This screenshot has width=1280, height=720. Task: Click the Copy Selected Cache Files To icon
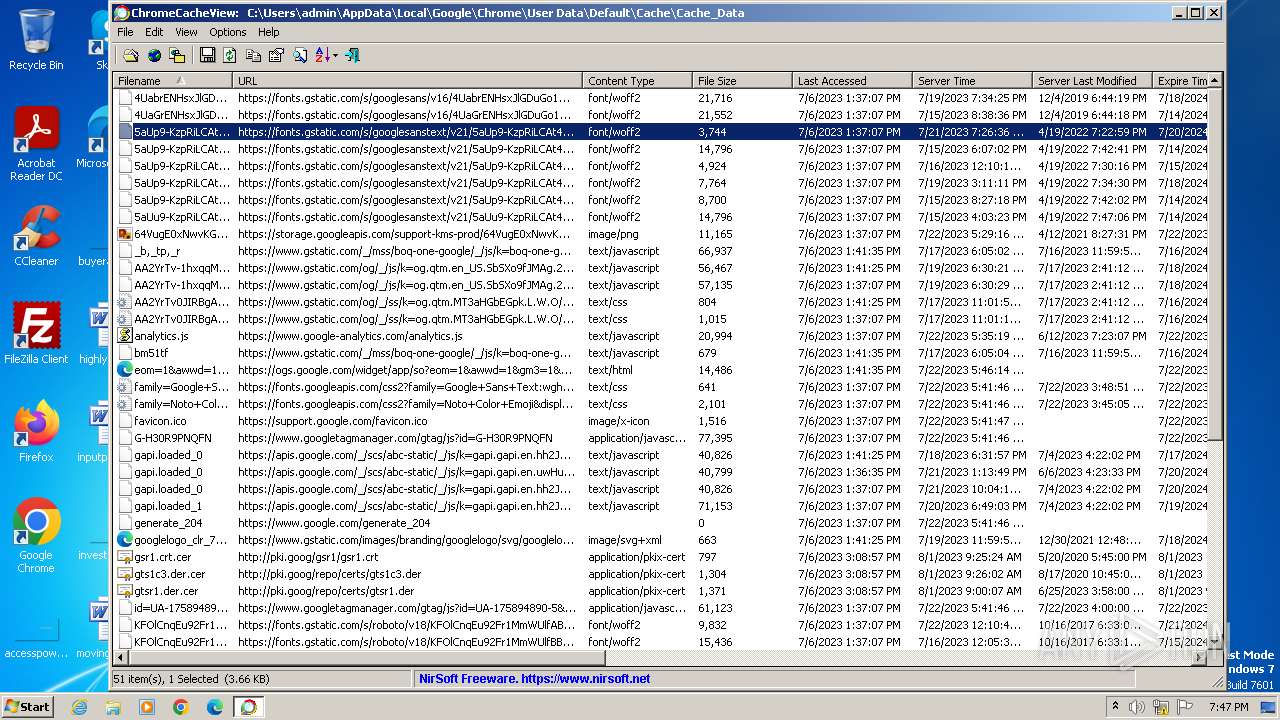click(x=177, y=56)
